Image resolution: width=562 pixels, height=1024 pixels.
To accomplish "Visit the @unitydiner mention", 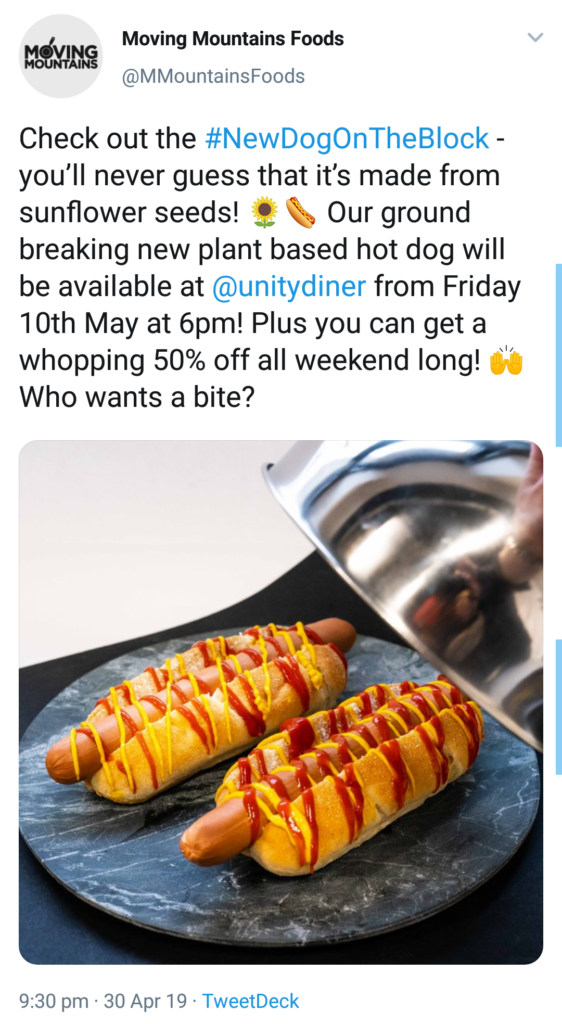I will [289, 287].
